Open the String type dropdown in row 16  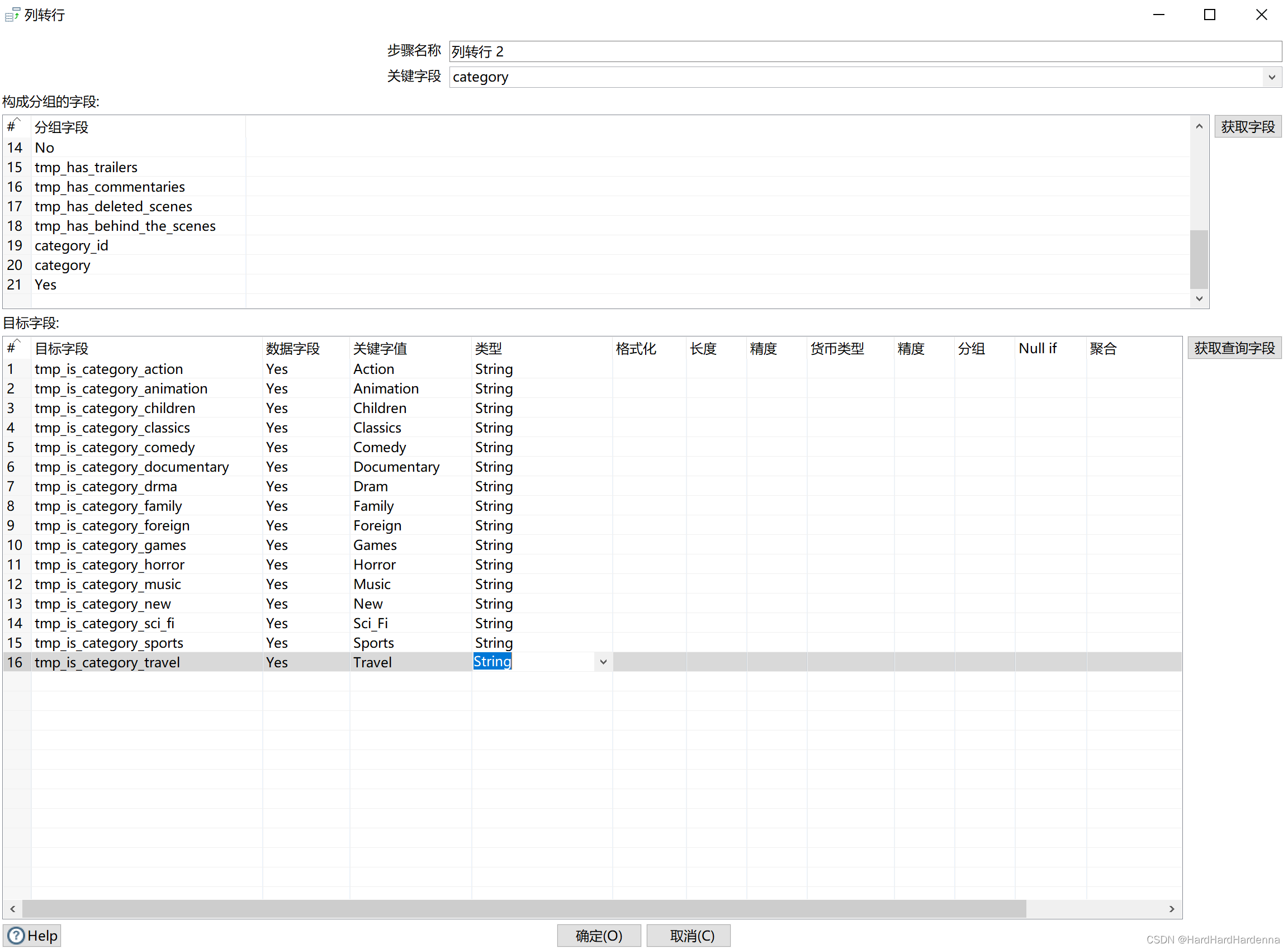tap(603, 662)
